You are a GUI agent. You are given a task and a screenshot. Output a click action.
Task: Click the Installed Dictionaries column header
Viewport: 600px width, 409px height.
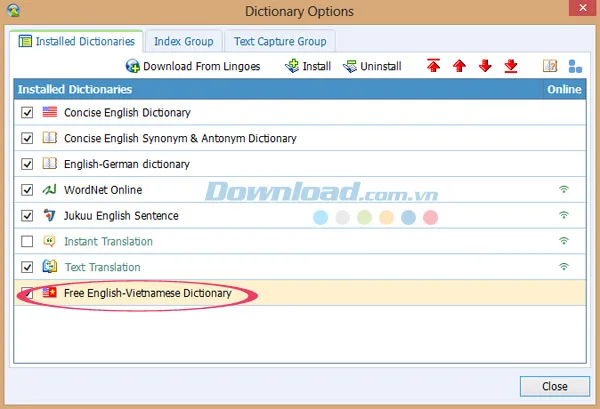pyautogui.click(x=278, y=89)
